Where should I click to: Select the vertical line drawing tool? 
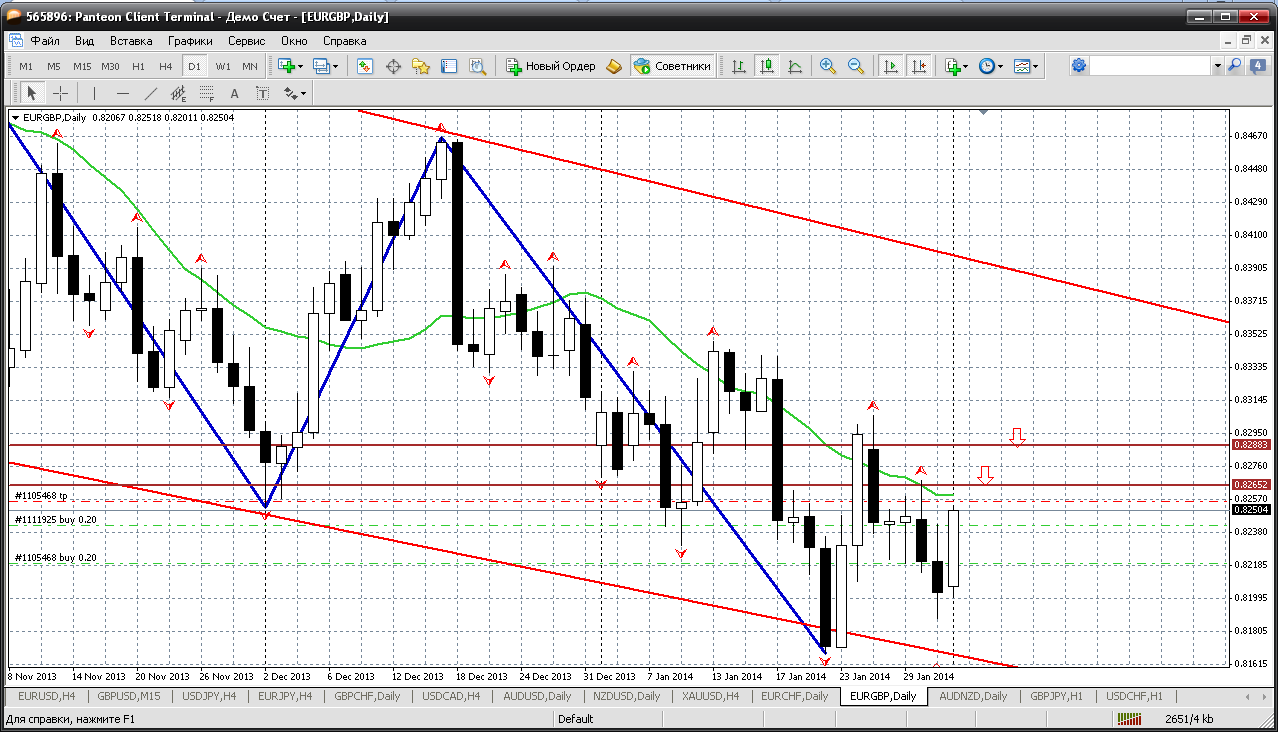point(94,93)
